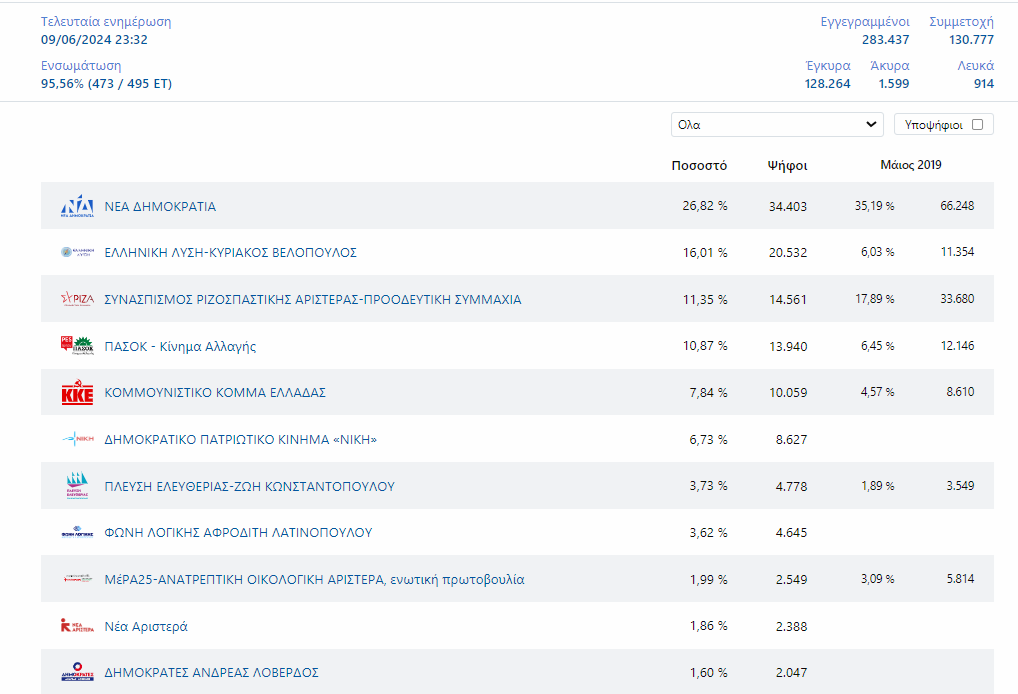Open ΝΕΑ ΔΗΜΟΚΡΑΤΙΑ party link
Image resolution: width=1018 pixels, height=694 pixels.
tap(160, 206)
